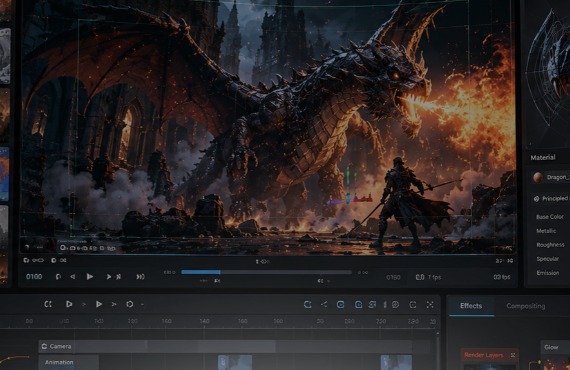
Task: Play the viewport preview with the center play button
Action: pyautogui.click(x=89, y=277)
